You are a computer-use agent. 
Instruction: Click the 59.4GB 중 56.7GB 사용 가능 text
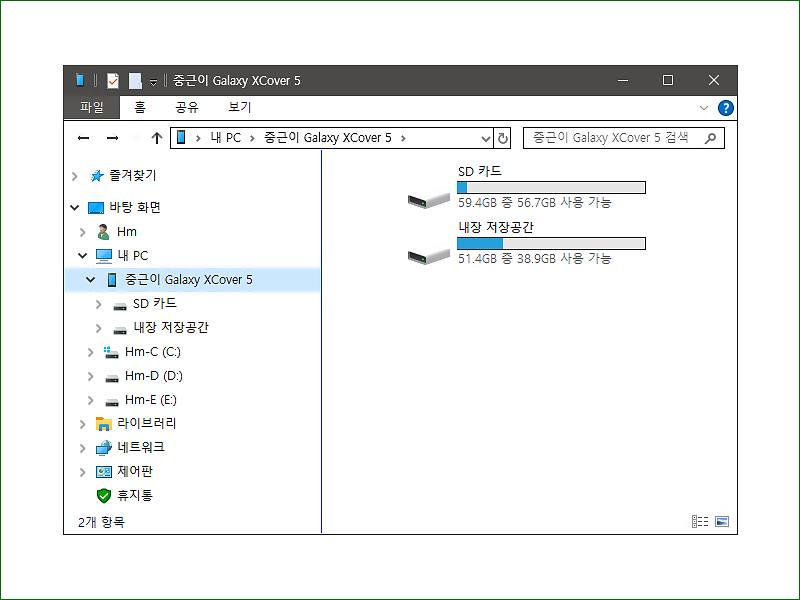534,203
